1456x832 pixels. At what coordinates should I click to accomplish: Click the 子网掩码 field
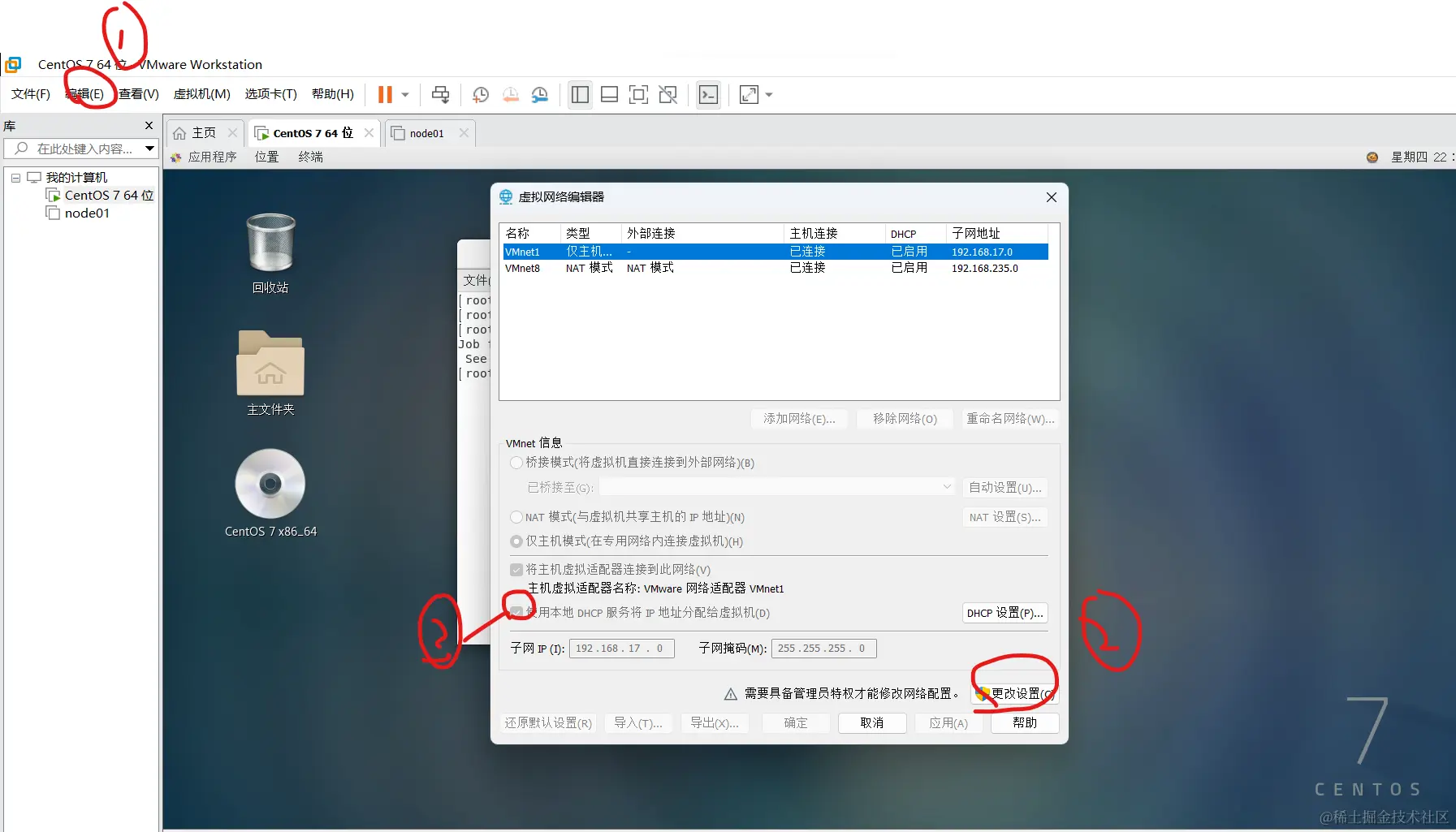(x=823, y=649)
